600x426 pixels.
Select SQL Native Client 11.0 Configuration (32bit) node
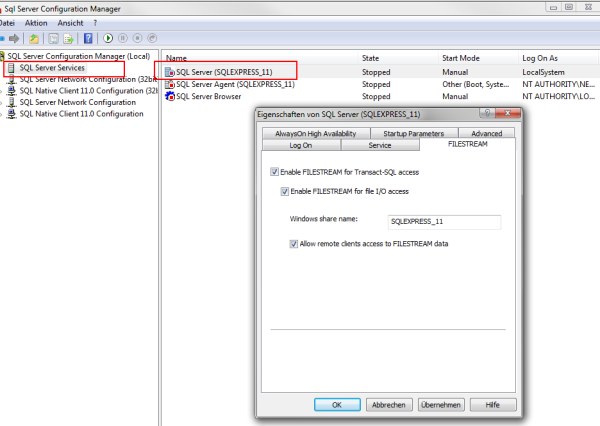(89, 91)
